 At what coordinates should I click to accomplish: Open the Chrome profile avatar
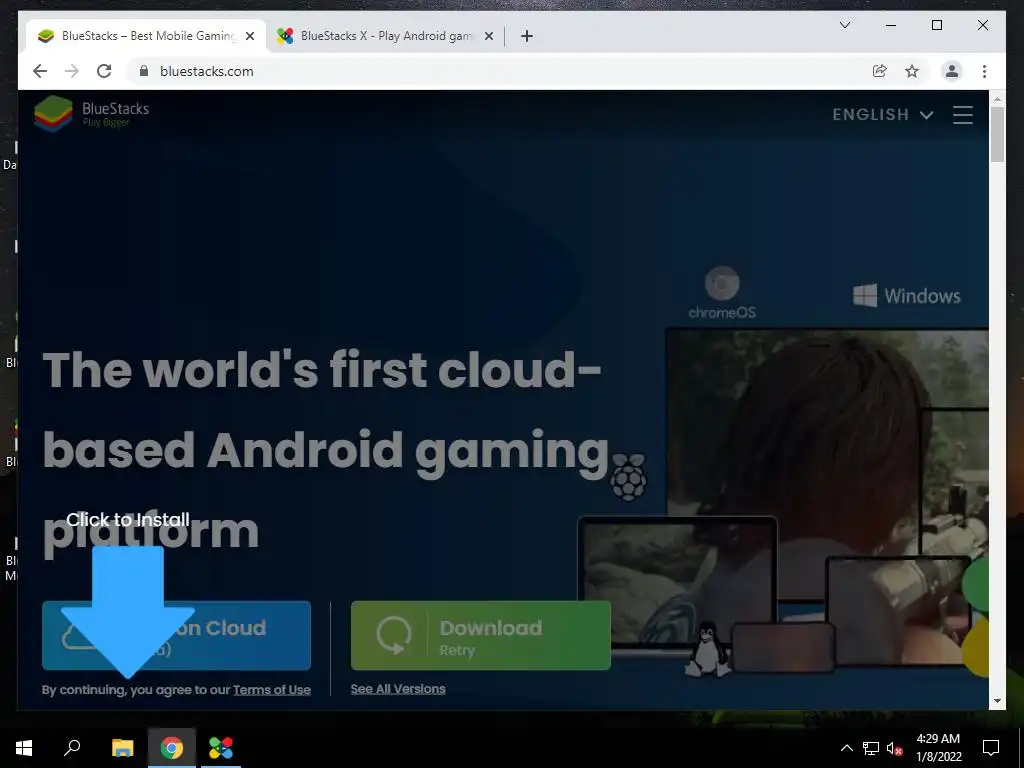tap(952, 71)
